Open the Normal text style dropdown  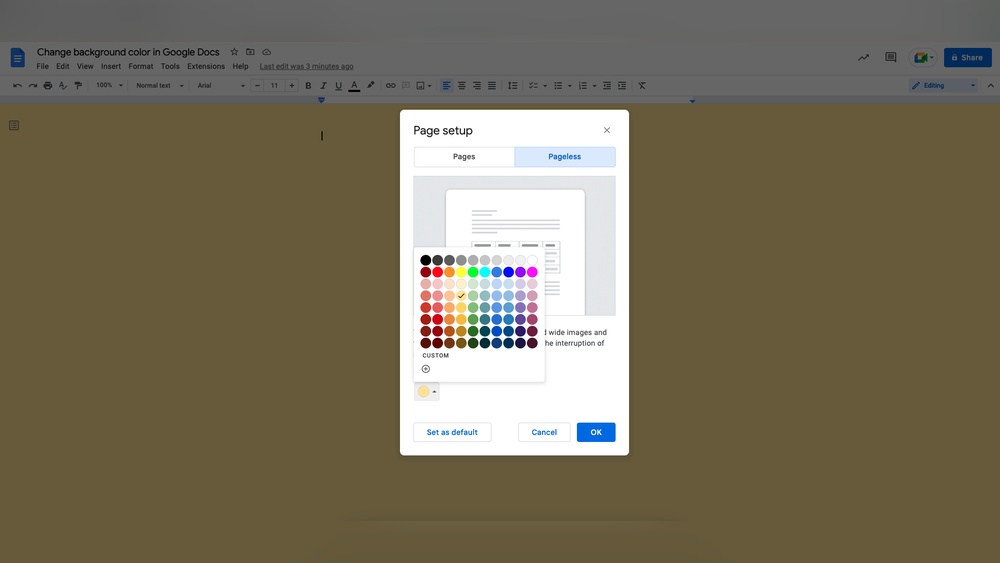[x=159, y=85]
